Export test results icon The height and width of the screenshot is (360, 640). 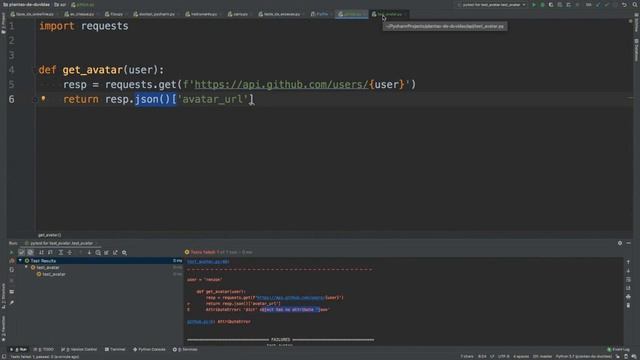tap(116, 253)
